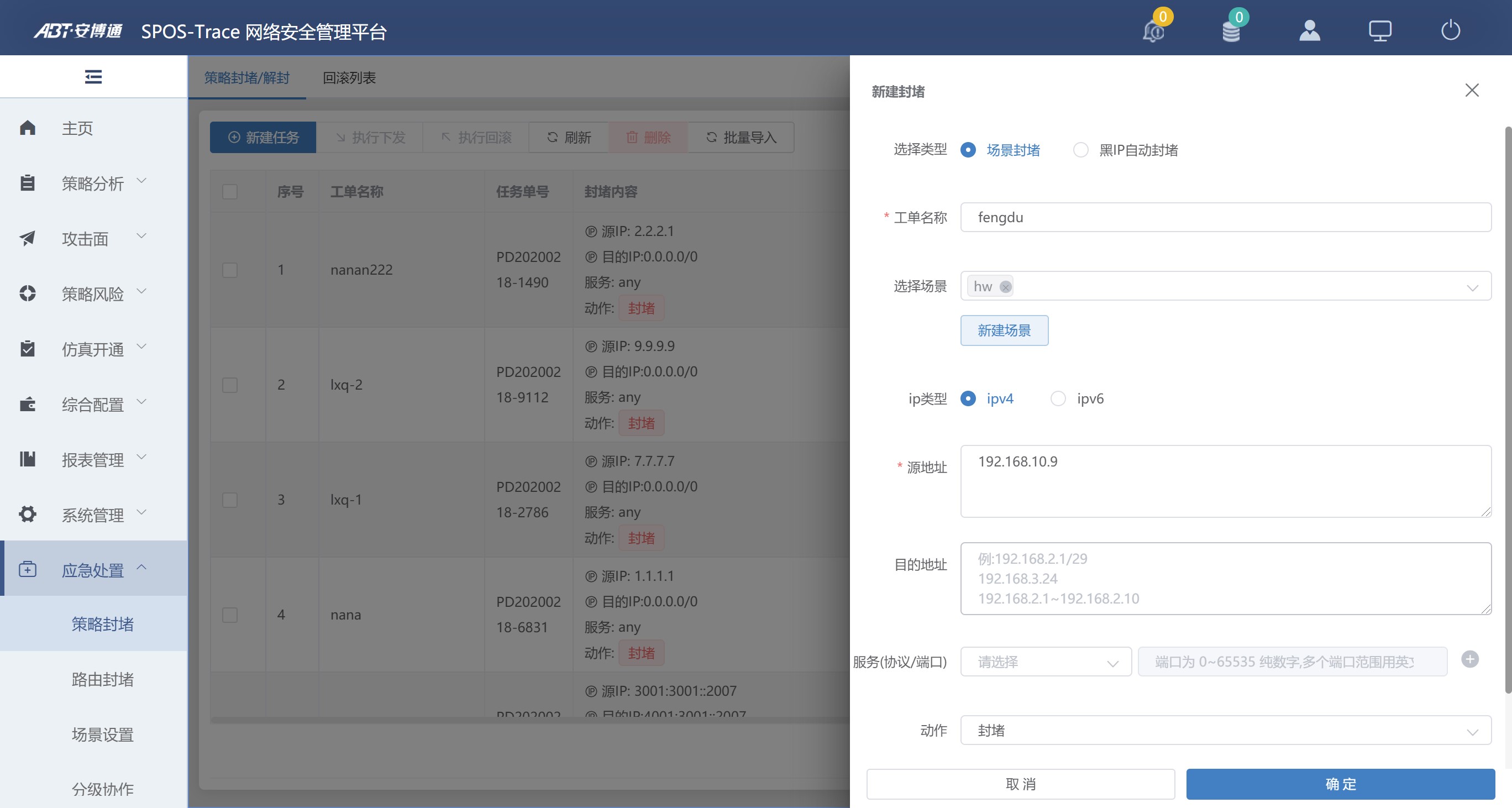The image size is (1512, 808).
Task: Click the 新建场景 button
Action: click(1004, 330)
